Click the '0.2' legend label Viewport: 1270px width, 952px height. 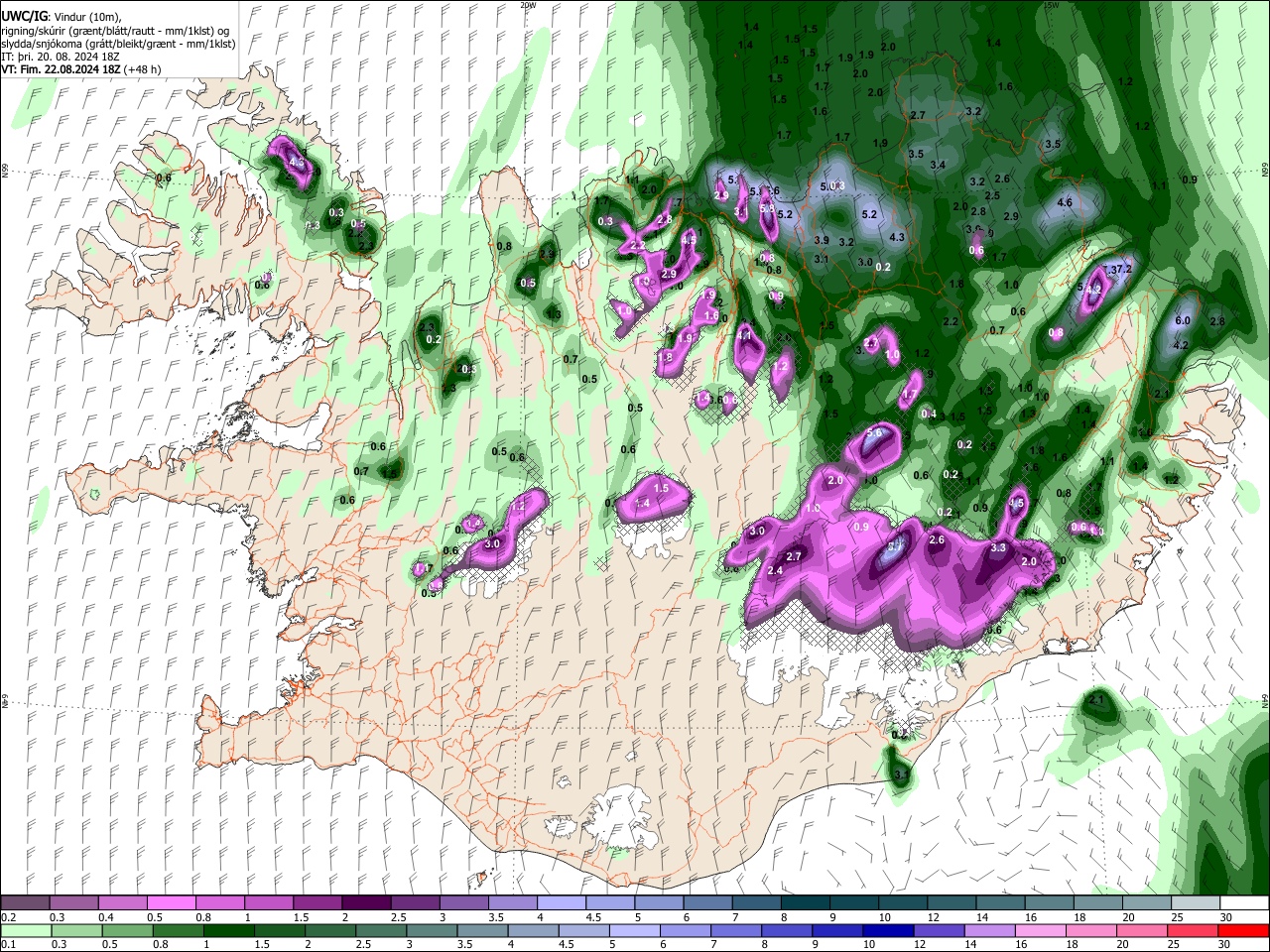pos(8,917)
